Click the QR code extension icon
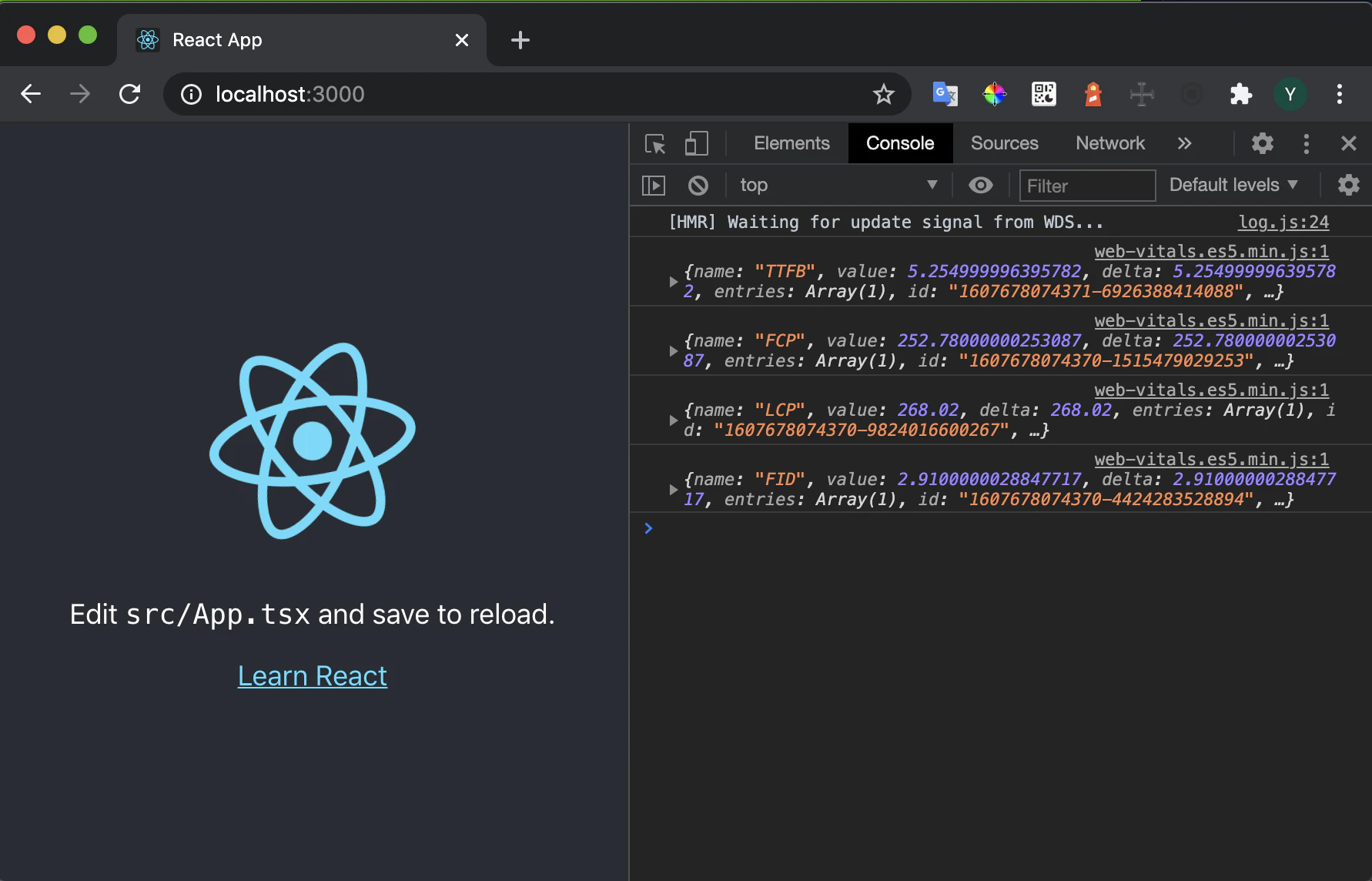 click(x=1043, y=95)
